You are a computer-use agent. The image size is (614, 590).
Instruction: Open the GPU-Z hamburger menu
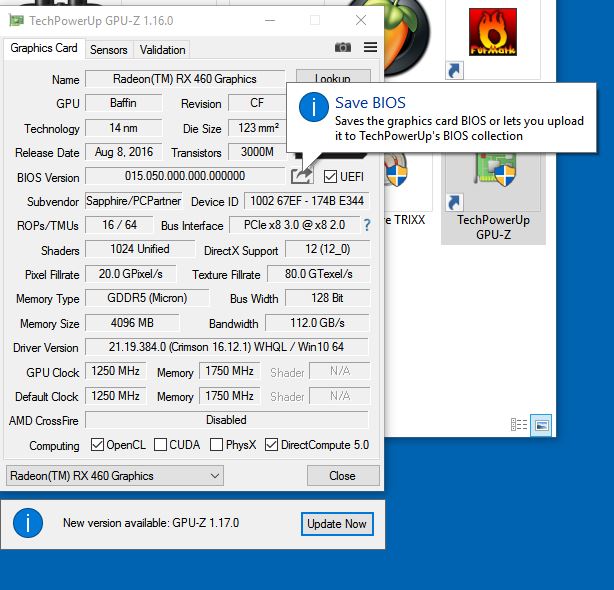pyautogui.click(x=370, y=47)
